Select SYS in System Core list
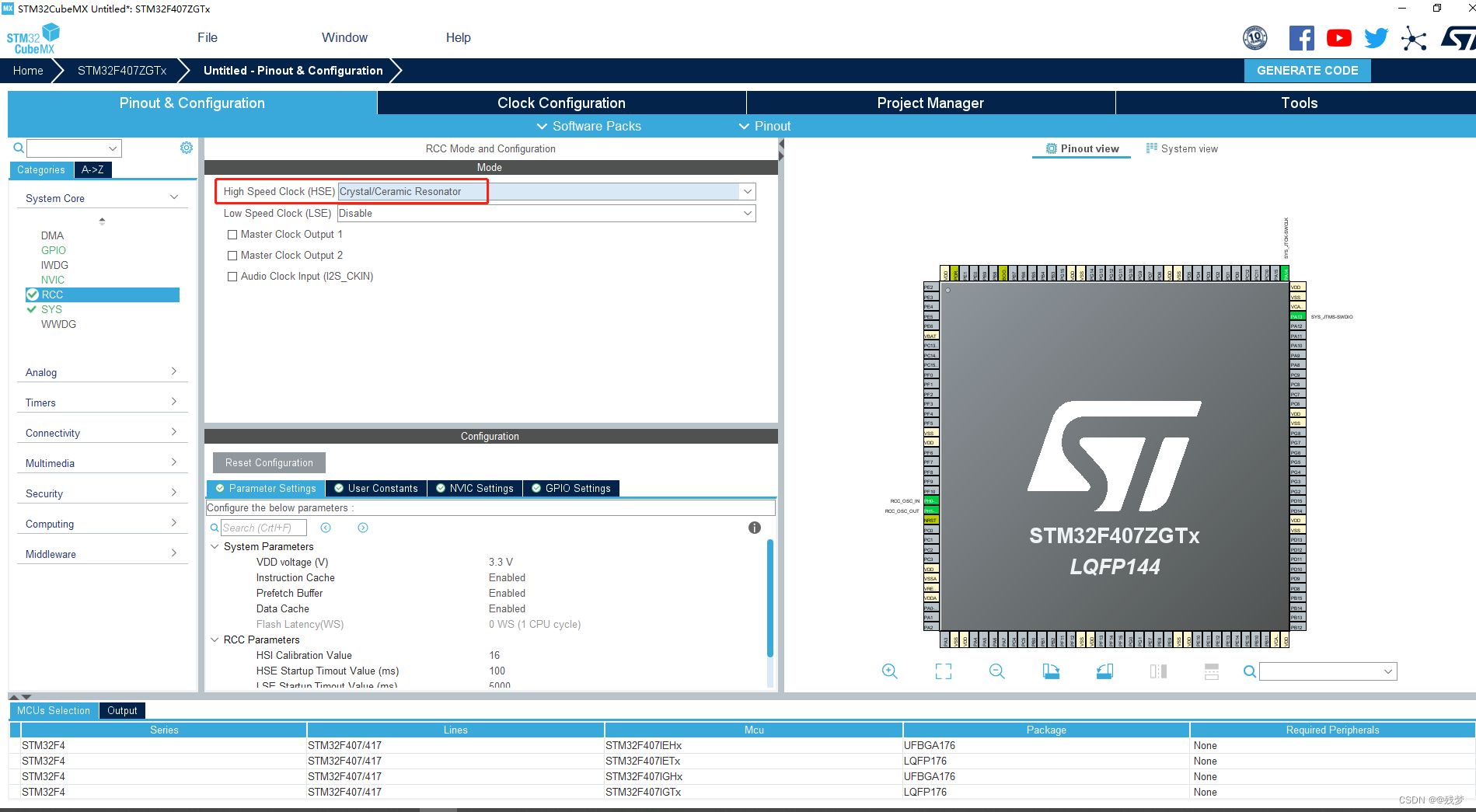Image resolution: width=1476 pixels, height=812 pixels. [x=51, y=309]
